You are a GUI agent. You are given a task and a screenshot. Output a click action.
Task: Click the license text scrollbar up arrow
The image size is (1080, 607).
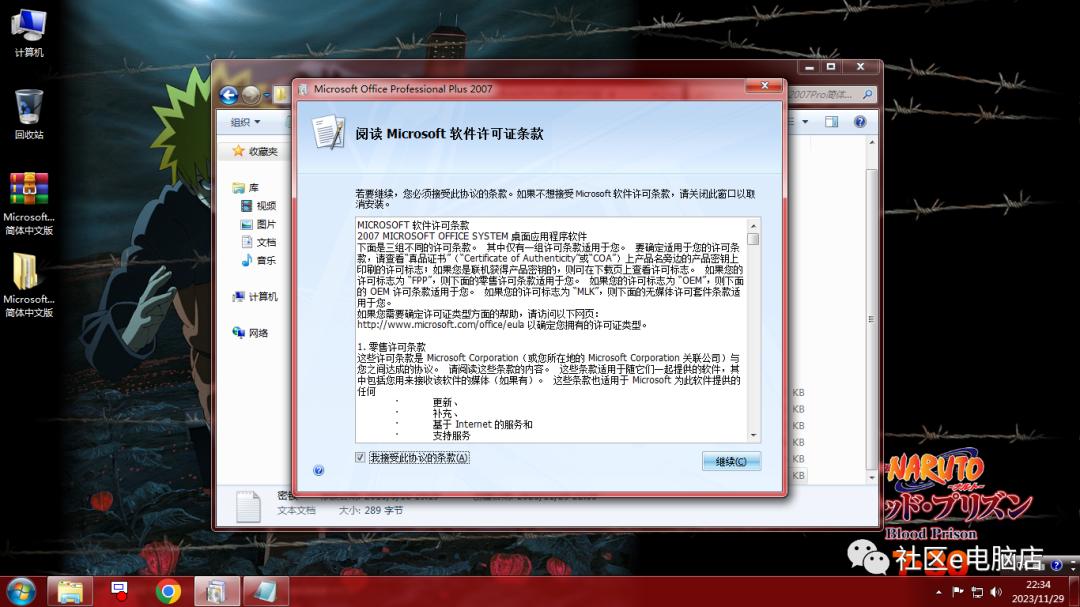[x=754, y=226]
